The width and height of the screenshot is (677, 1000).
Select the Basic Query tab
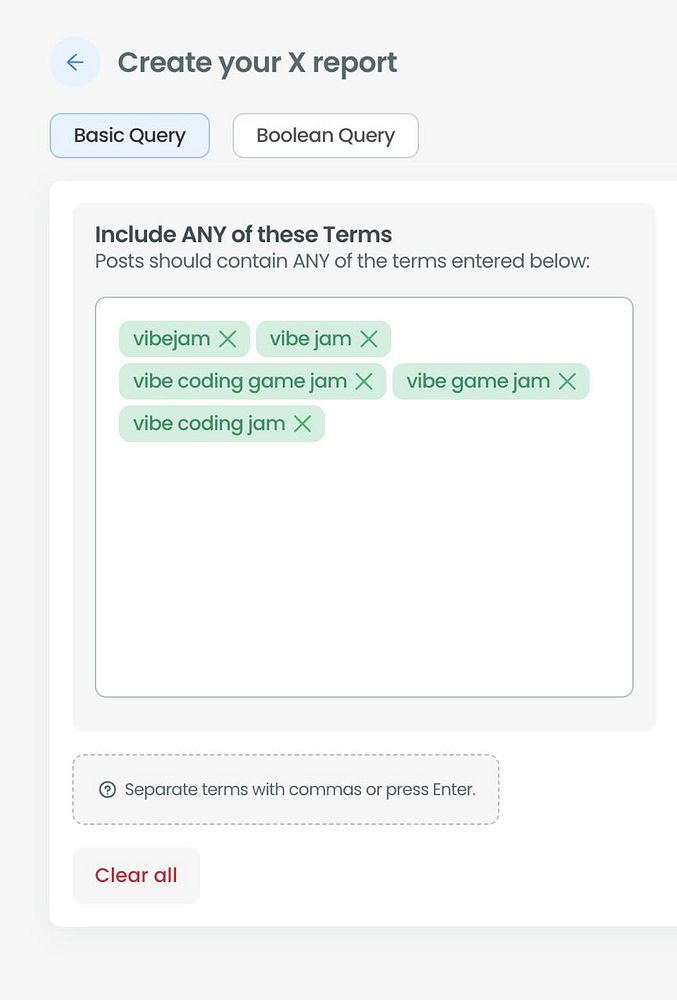(130, 136)
